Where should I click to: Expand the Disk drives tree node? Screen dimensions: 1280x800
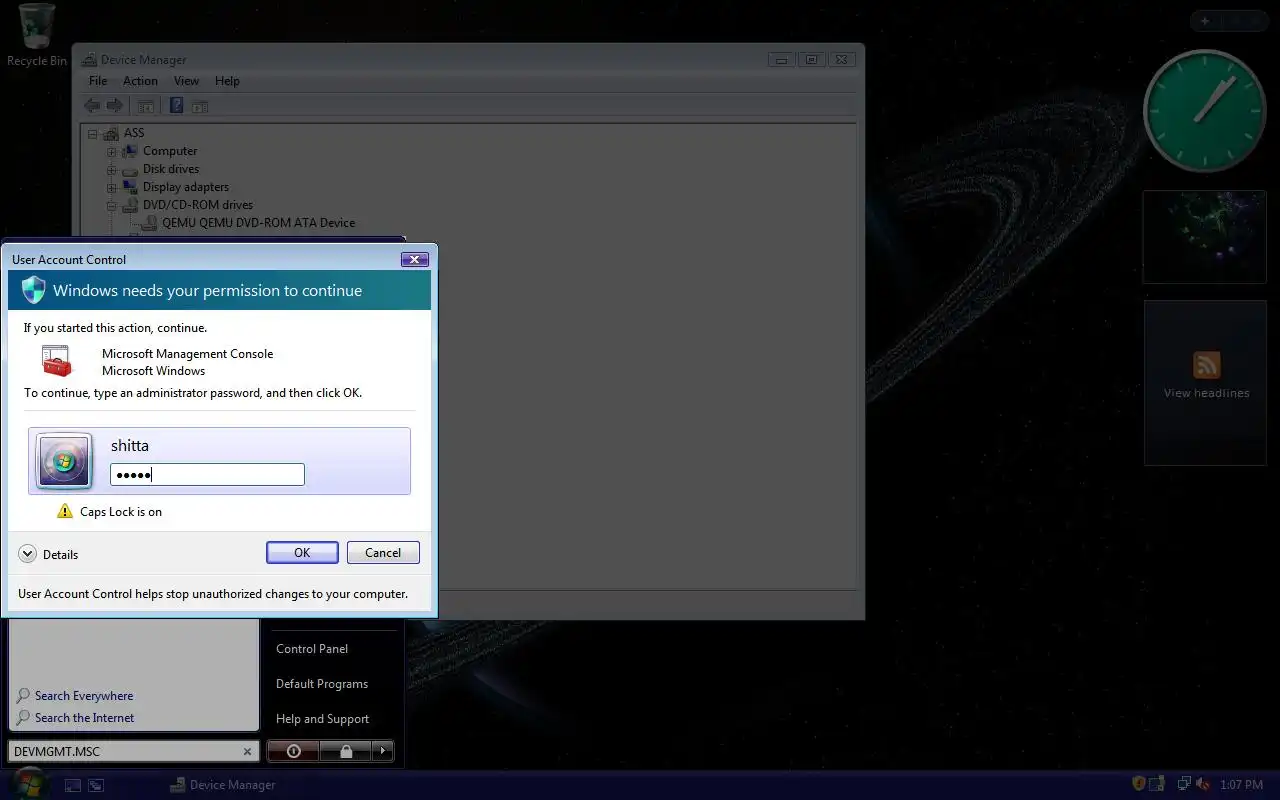click(x=112, y=169)
